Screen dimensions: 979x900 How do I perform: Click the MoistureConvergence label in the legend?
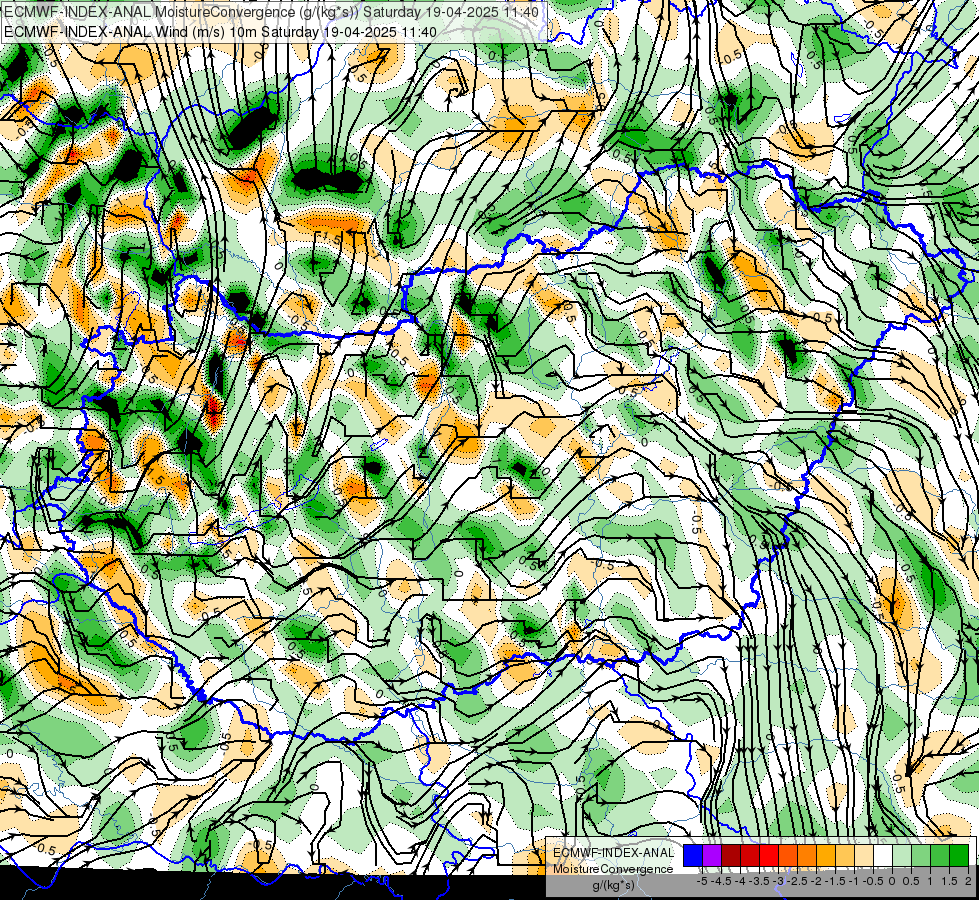[x=613, y=869]
